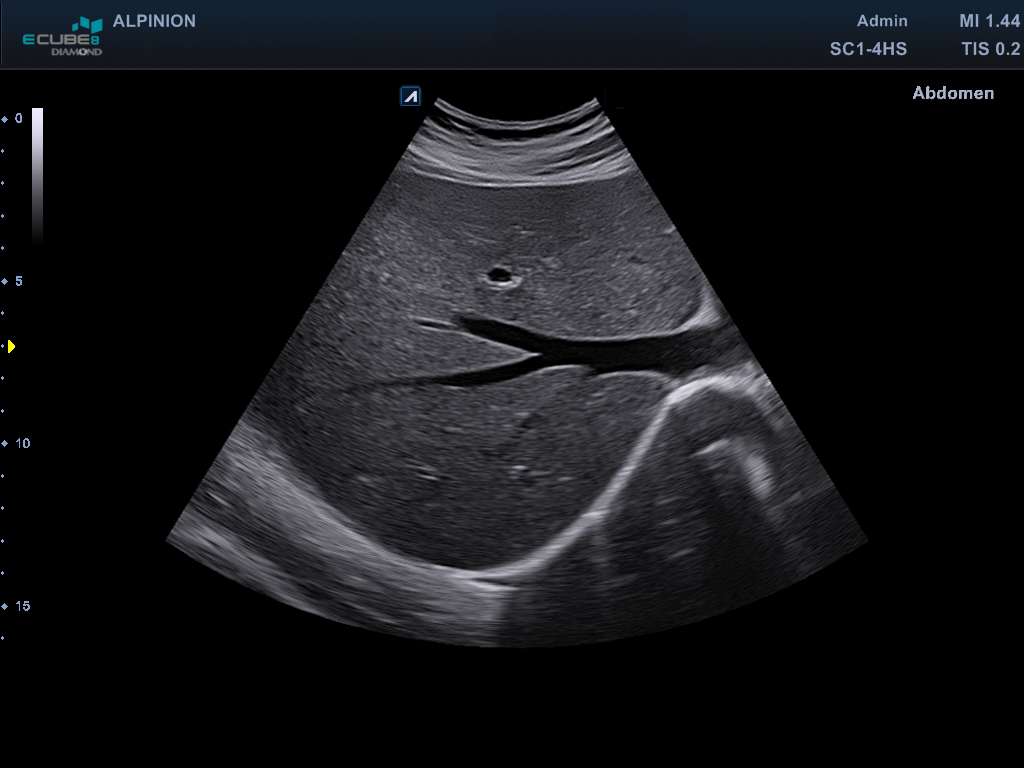Click the diamond marker at depth 10

pyautogui.click(x=4, y=443)
